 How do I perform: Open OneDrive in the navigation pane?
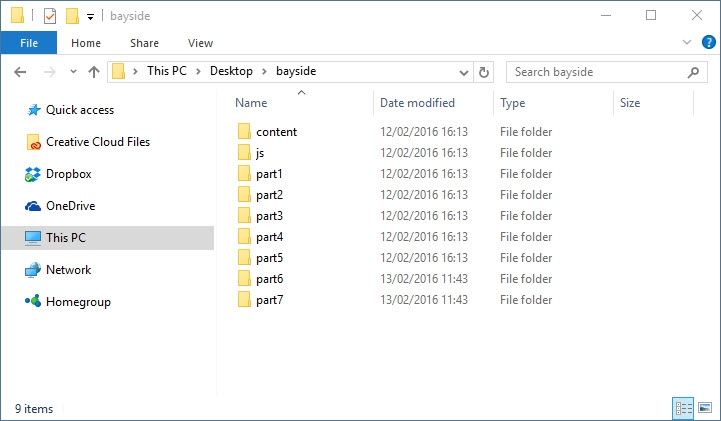point(70,206)
